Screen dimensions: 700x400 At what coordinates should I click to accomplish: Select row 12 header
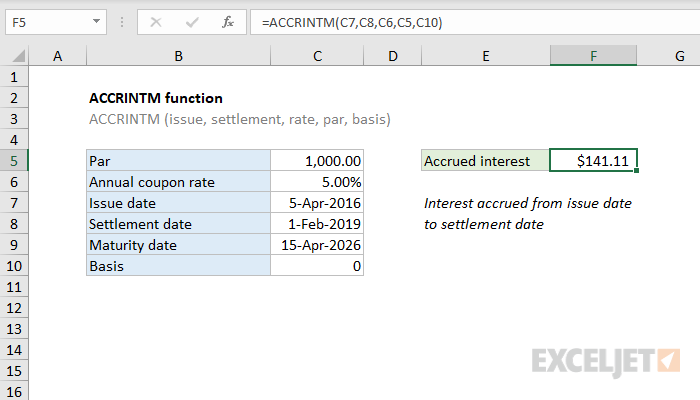point(14,308)
